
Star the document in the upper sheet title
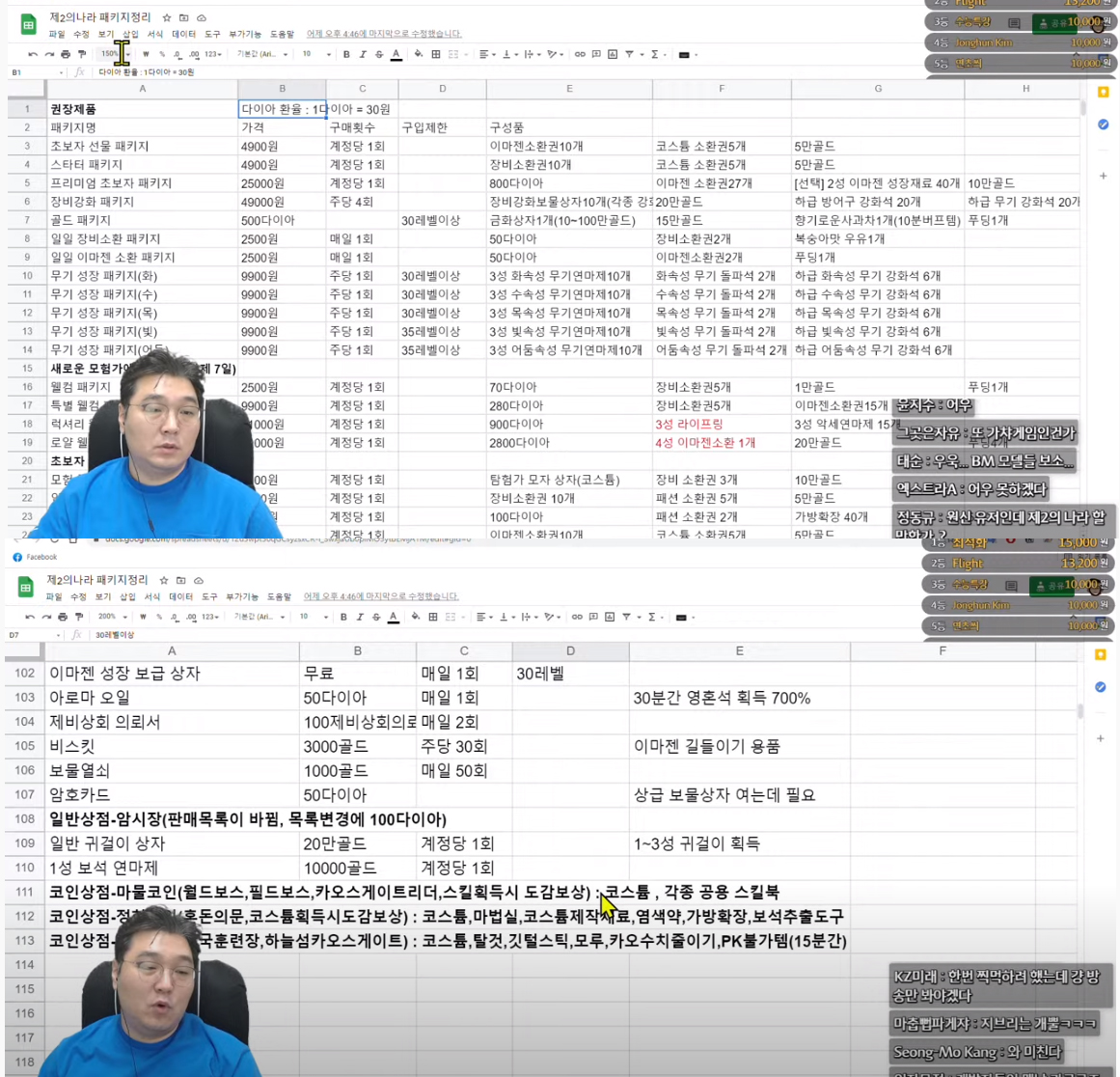(x=167, y=17)
